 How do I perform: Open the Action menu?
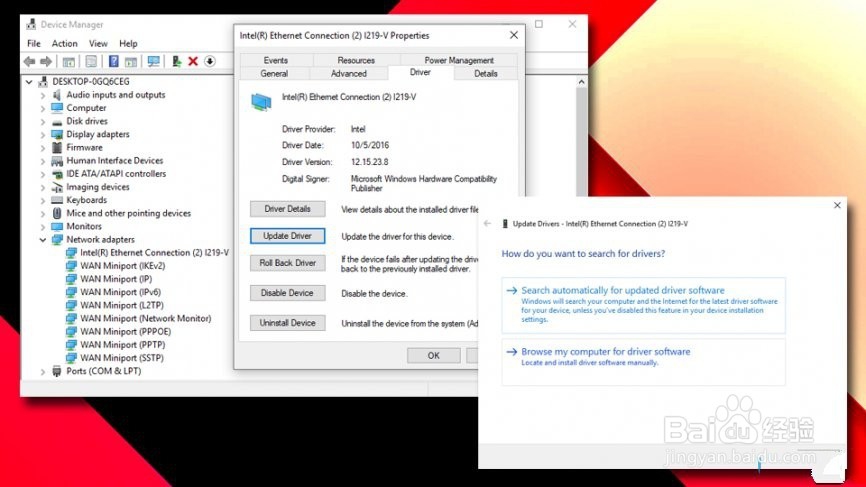(65, 44)
